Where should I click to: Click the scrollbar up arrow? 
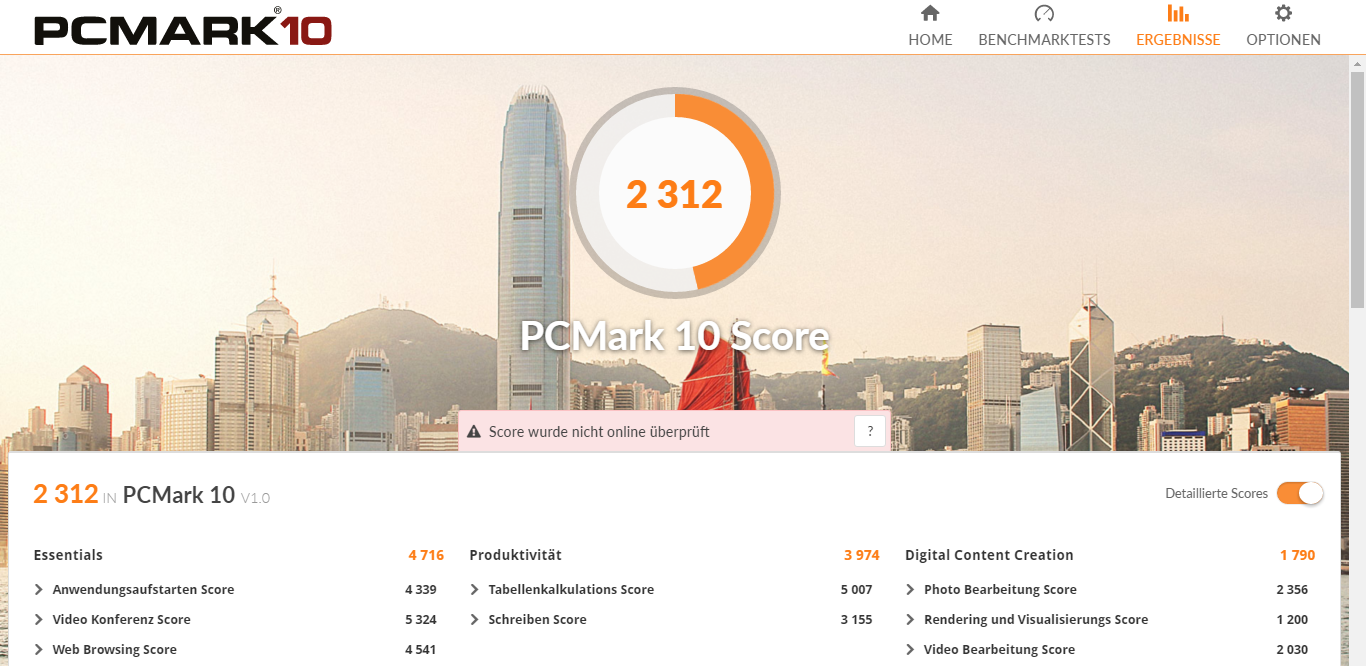click(1357, 63)
